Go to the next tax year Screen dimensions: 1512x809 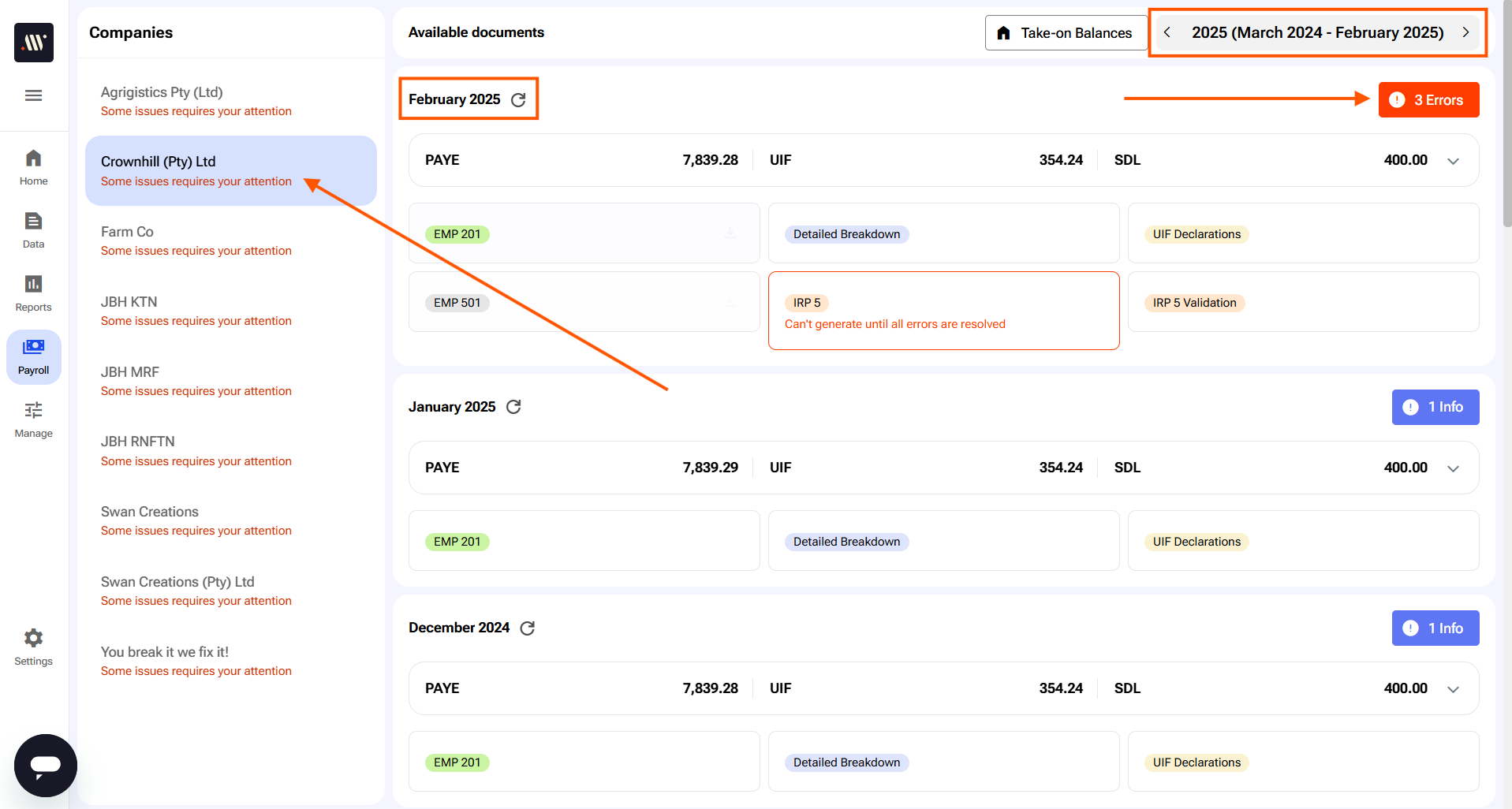pyautogui.click(x=1465, y=32)
